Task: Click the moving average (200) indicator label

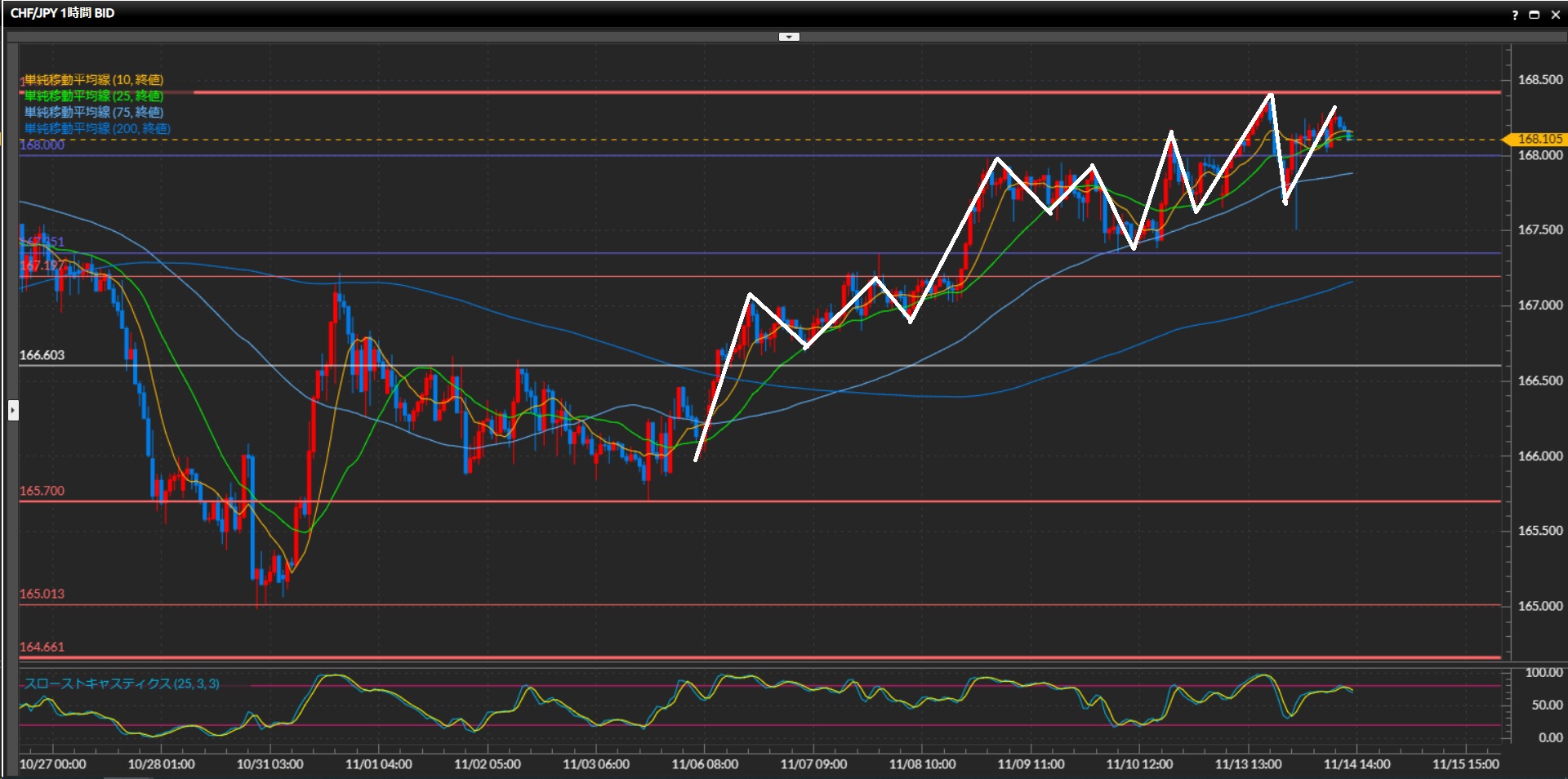Action: 96,129
